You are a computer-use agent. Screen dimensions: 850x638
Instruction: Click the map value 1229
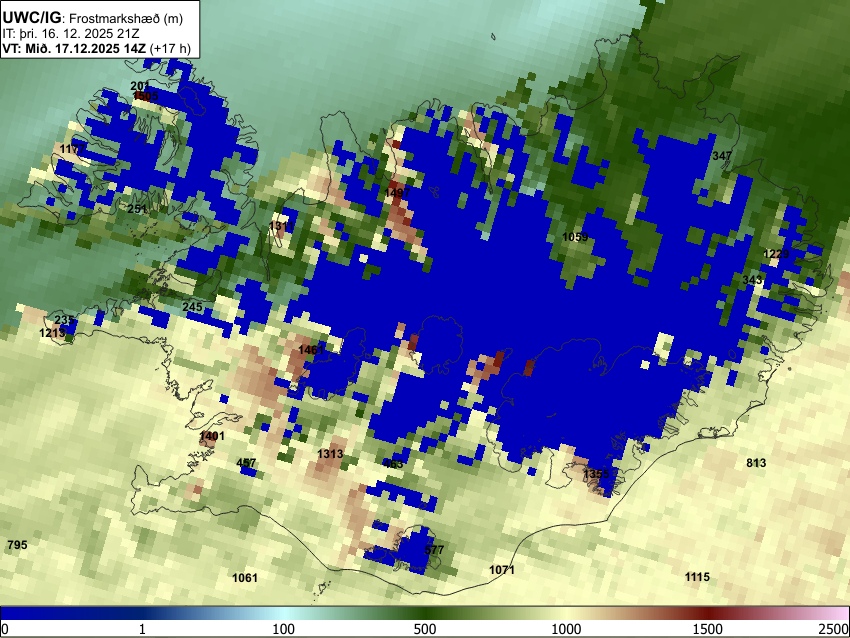coord(776,254)
